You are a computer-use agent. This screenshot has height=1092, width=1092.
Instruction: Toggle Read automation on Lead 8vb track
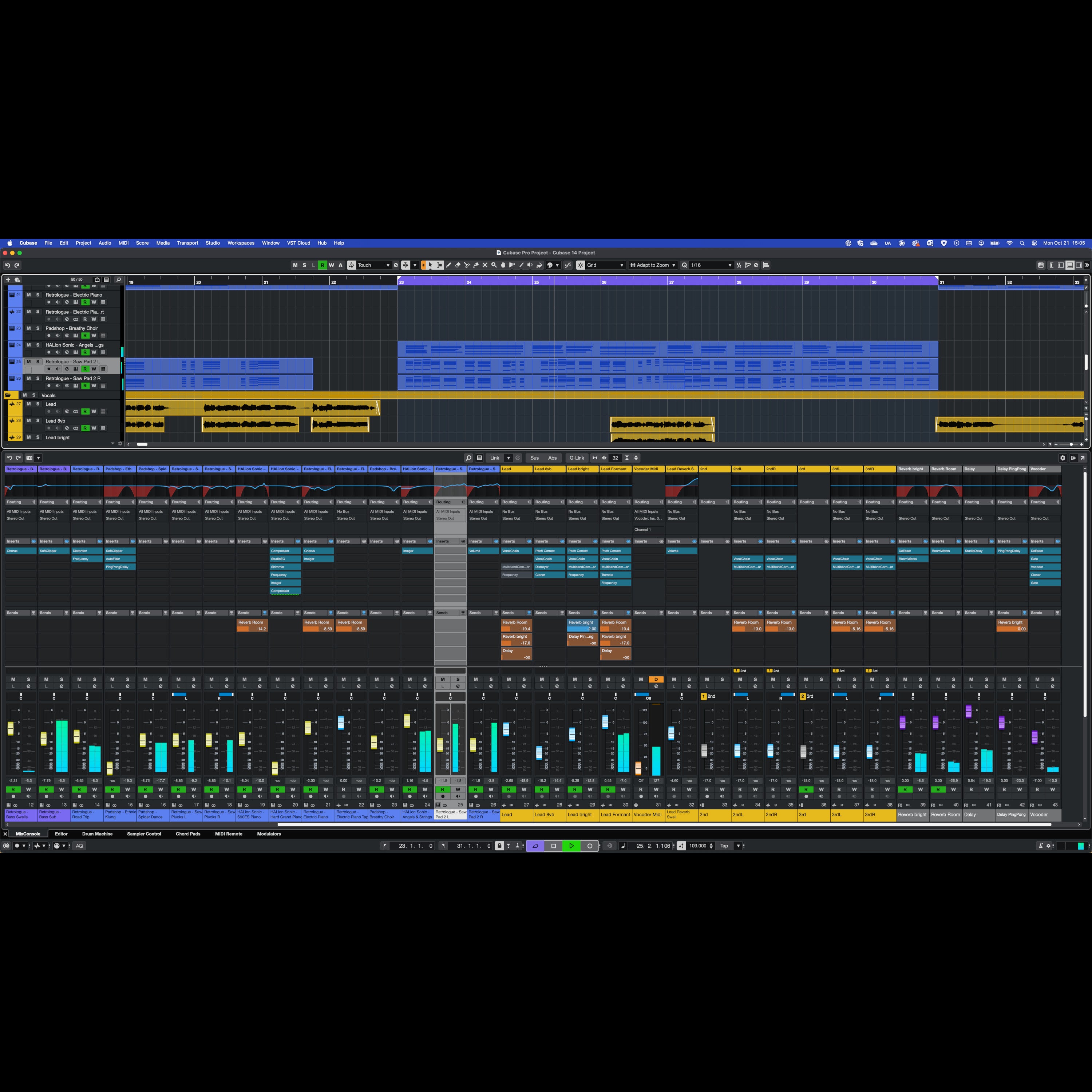[85, 428]
